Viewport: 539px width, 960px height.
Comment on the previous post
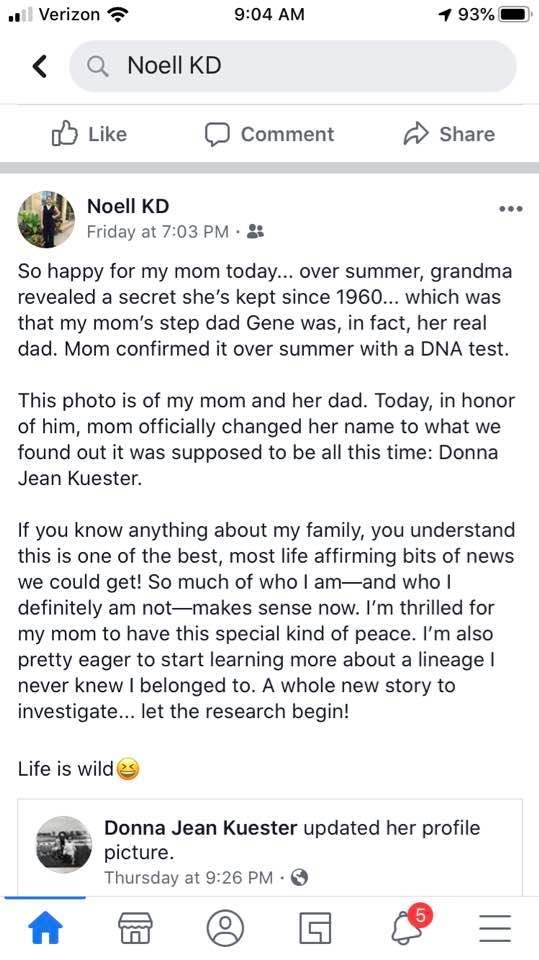click(x=269, y=135)
